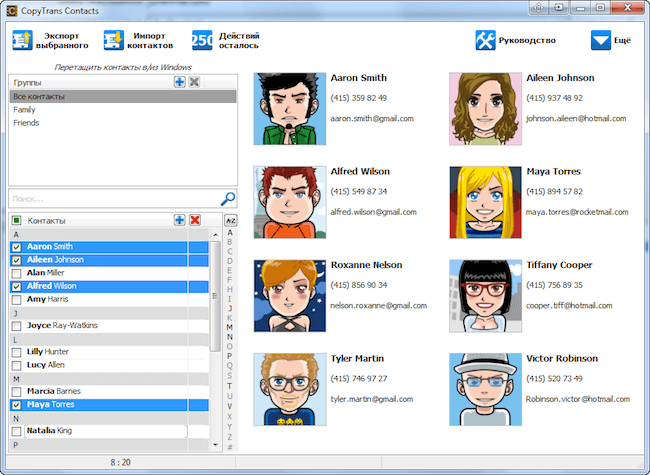The height and width of the screenshot is (475, 650).
Task: Click the Natalia King contact row
Action: pos(109,431)
